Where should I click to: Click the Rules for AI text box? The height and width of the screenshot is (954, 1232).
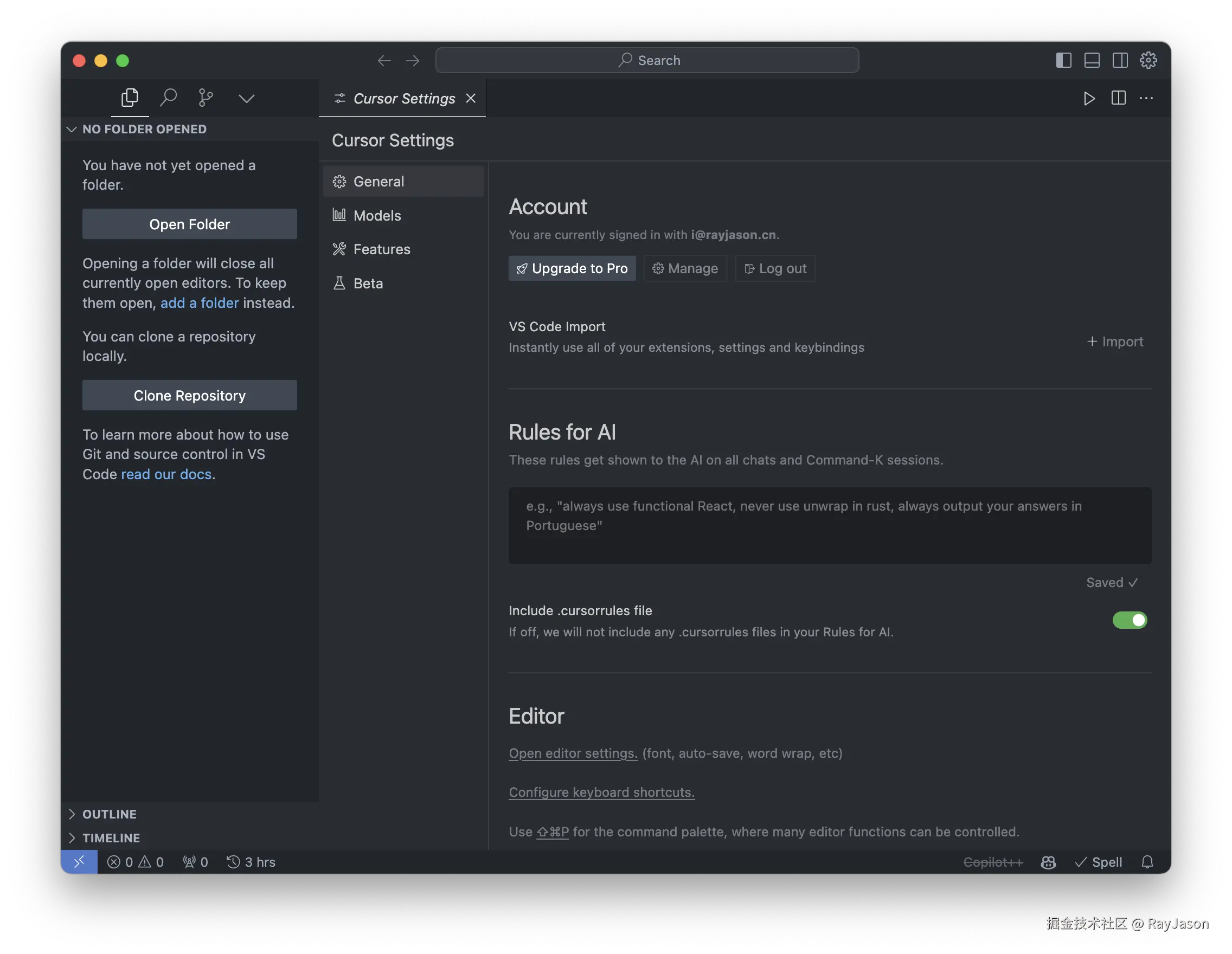pyautogui.click(x=829, y=525)
